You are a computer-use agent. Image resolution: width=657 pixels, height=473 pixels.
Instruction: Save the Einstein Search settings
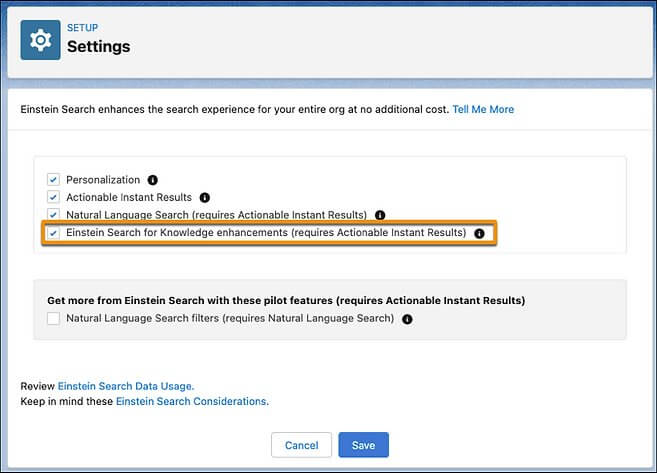(x=363, y=445)
